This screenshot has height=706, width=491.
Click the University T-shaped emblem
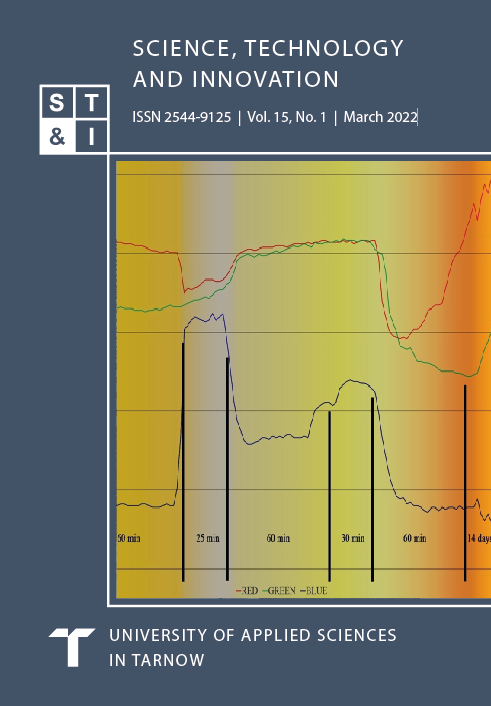[x=72, y=647]
